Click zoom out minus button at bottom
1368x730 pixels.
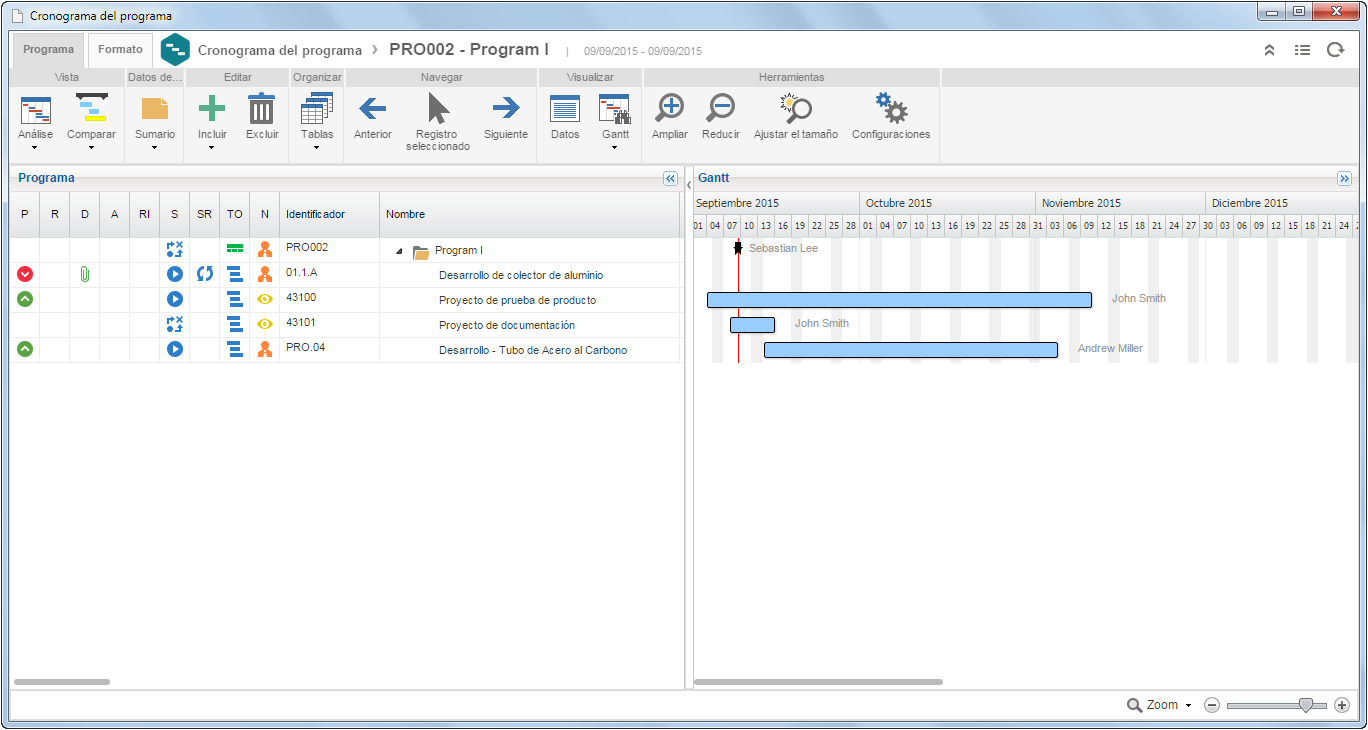(1212, 705)
